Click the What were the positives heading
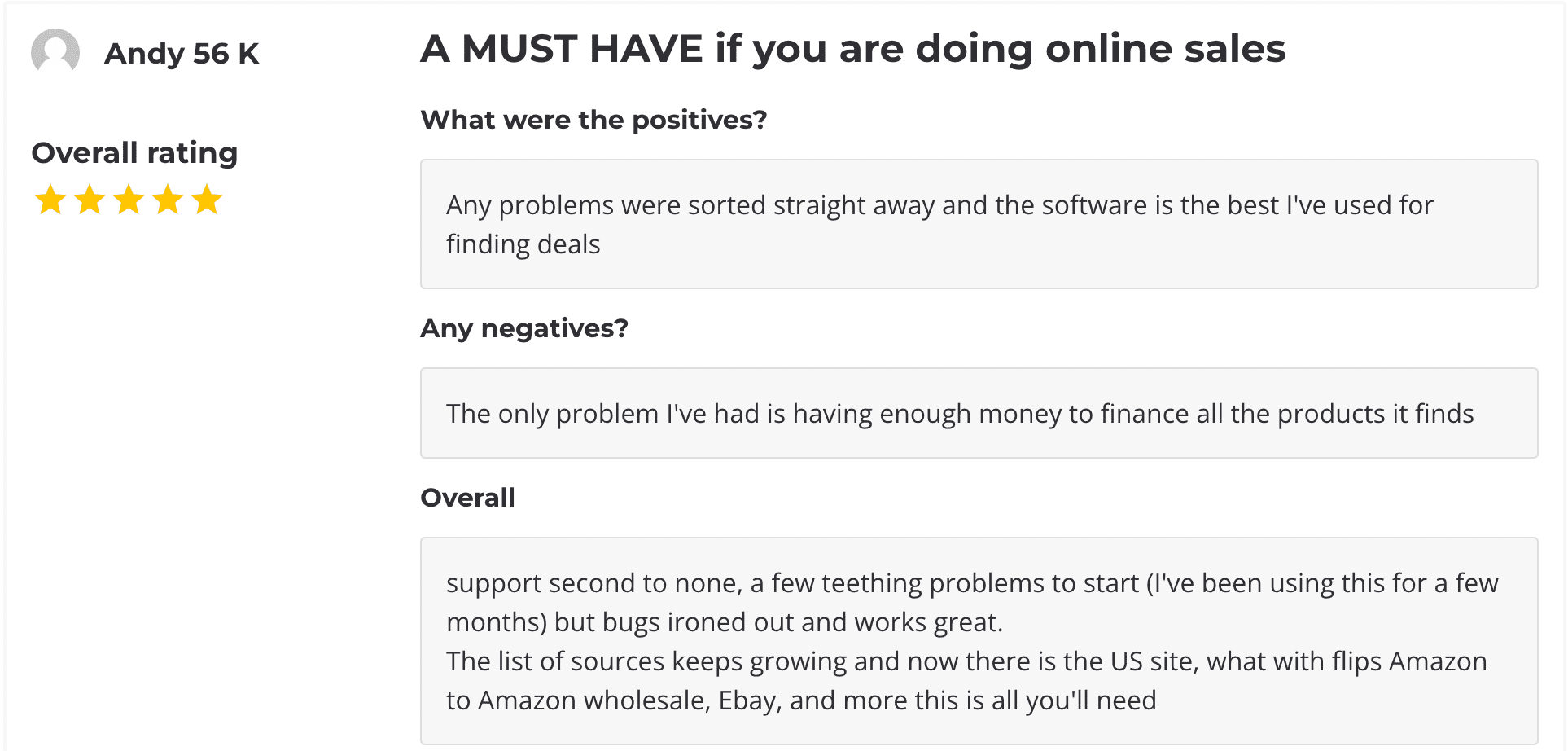 pos(593,120)
